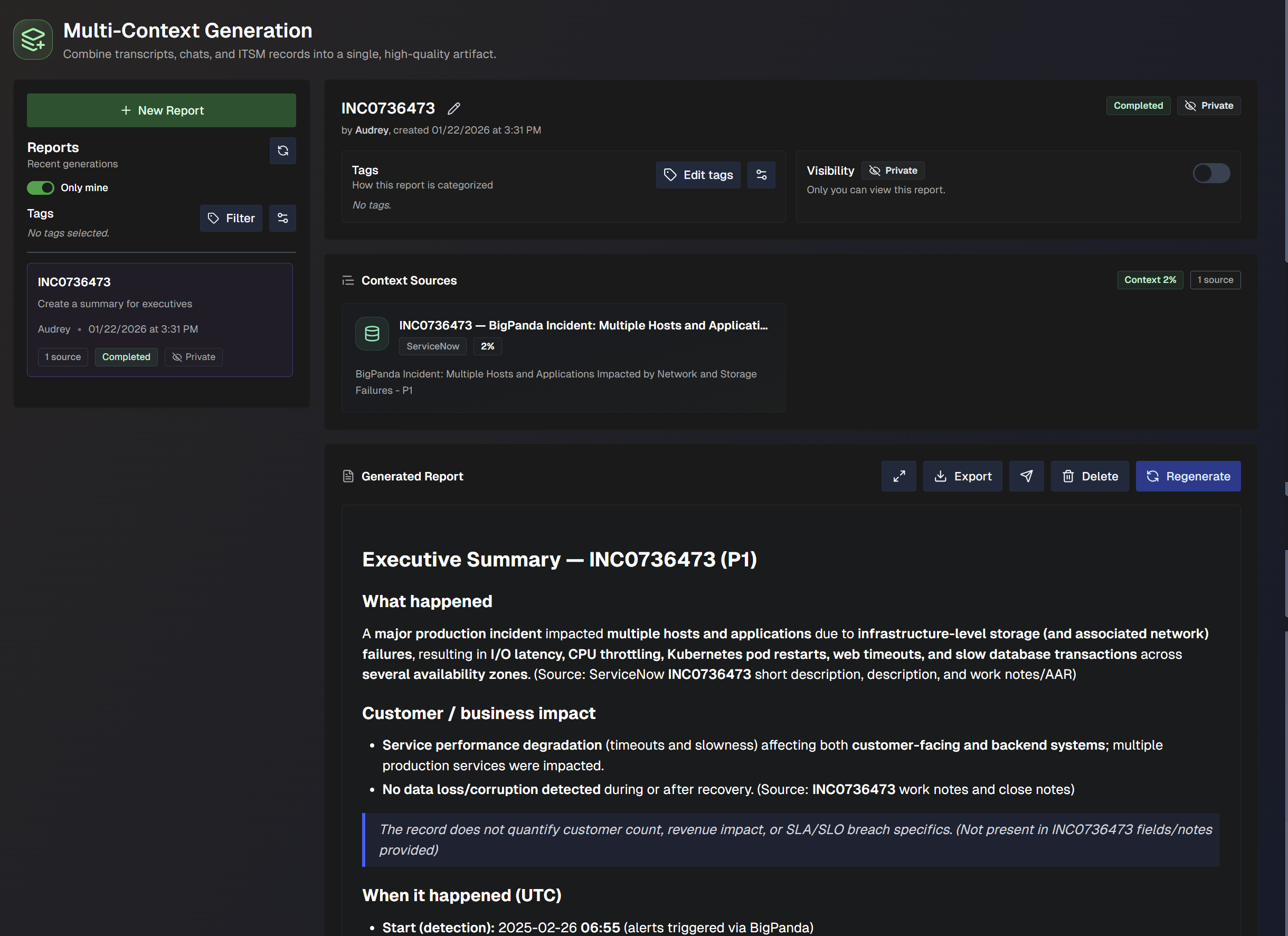This screenshot has height=936, width=1288.
Task: Click the Multi-Context Generation app logo
Action: tap(32, 39)
